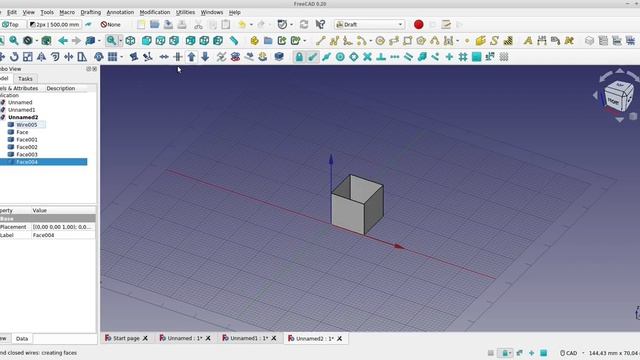Select the Polyline wire tool
The width and height of the screenshot is (640, 360).
pyautogui.click(x=334, y=40)
